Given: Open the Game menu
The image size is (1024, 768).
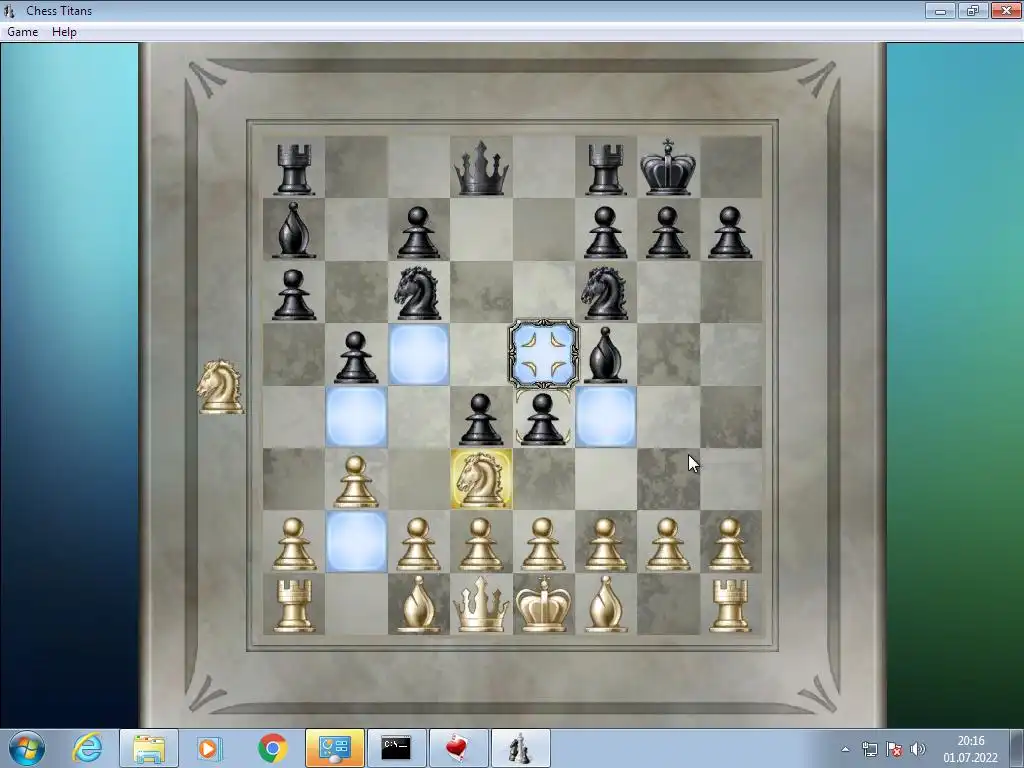Looking at the screenshot, I should pos(23,32).
